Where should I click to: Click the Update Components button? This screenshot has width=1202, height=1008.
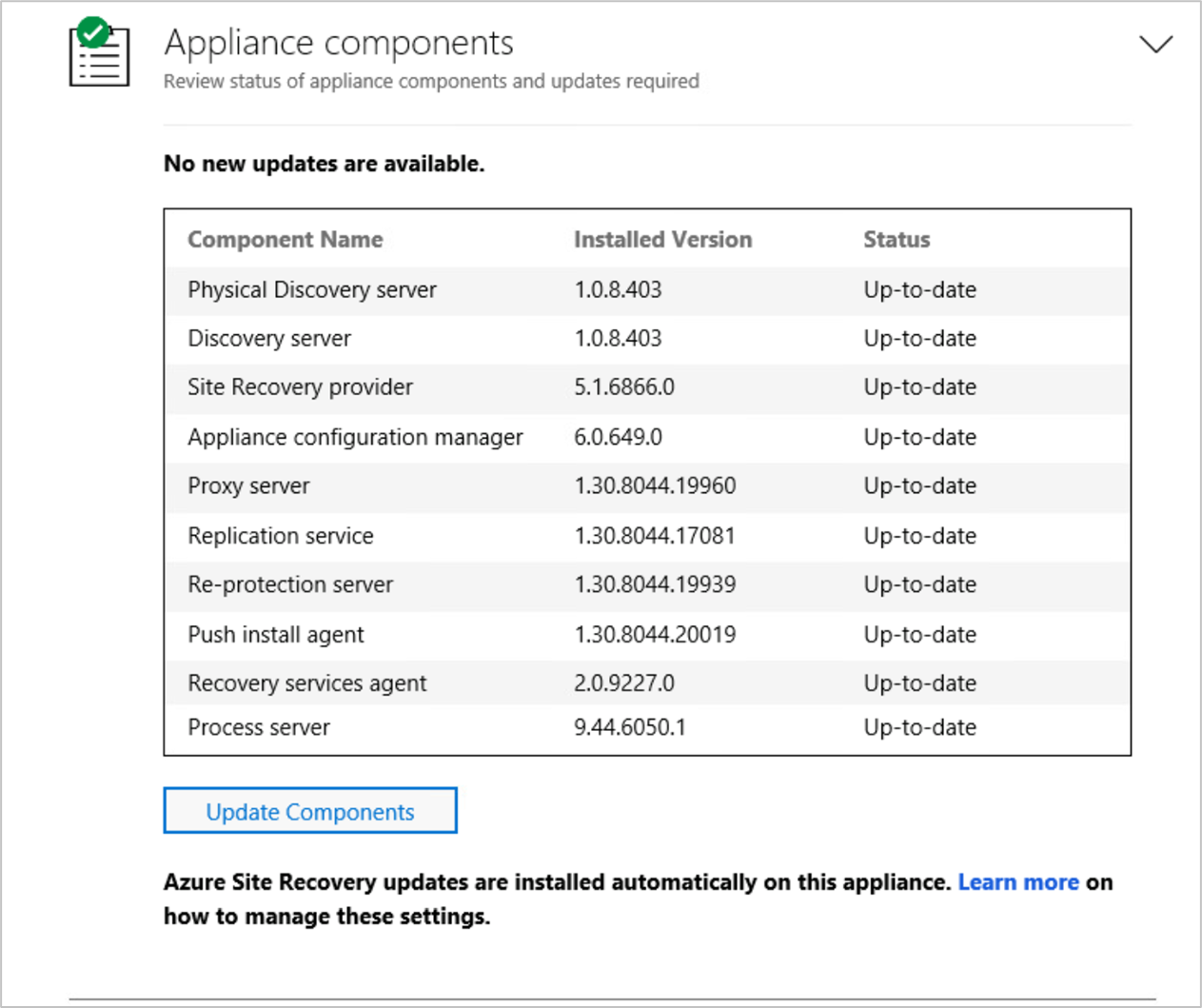310,811
